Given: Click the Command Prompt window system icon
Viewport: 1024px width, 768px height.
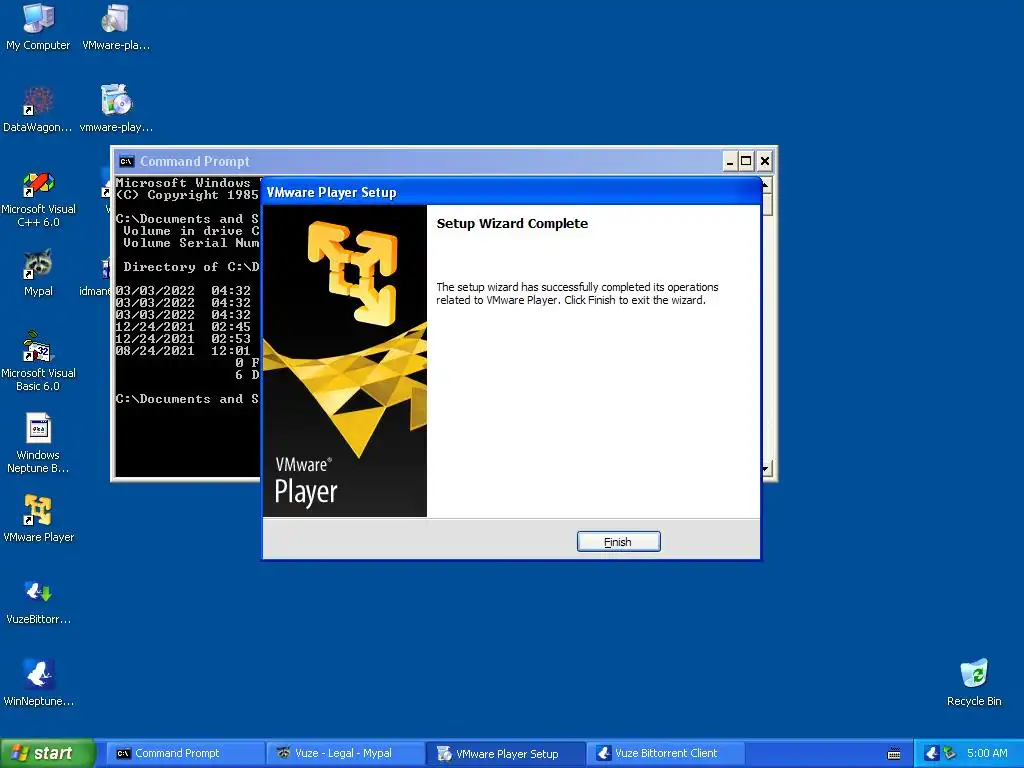Looking at the screenshot, I should click(126, 161).
